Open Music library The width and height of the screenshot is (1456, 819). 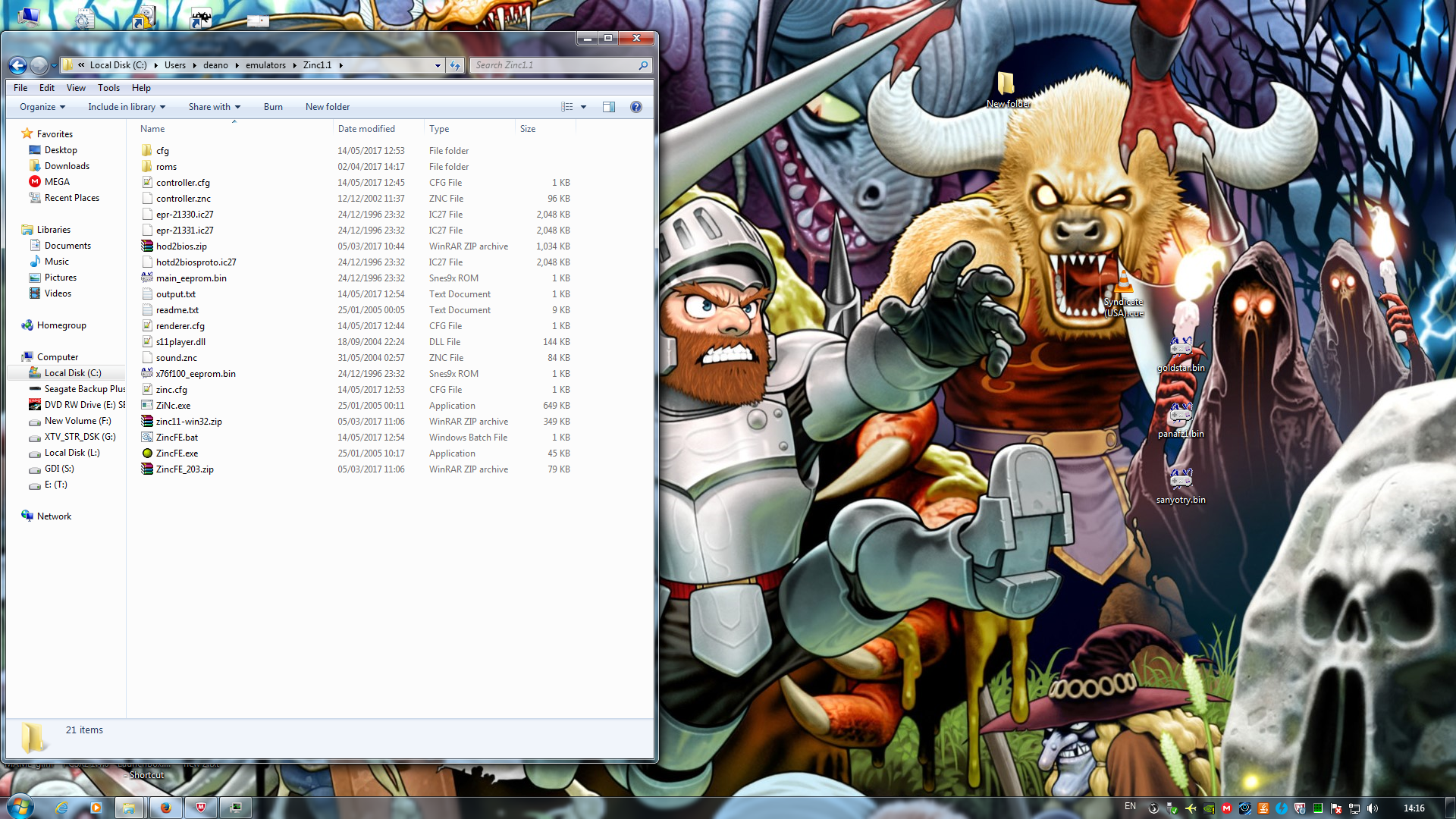(56, 262)
